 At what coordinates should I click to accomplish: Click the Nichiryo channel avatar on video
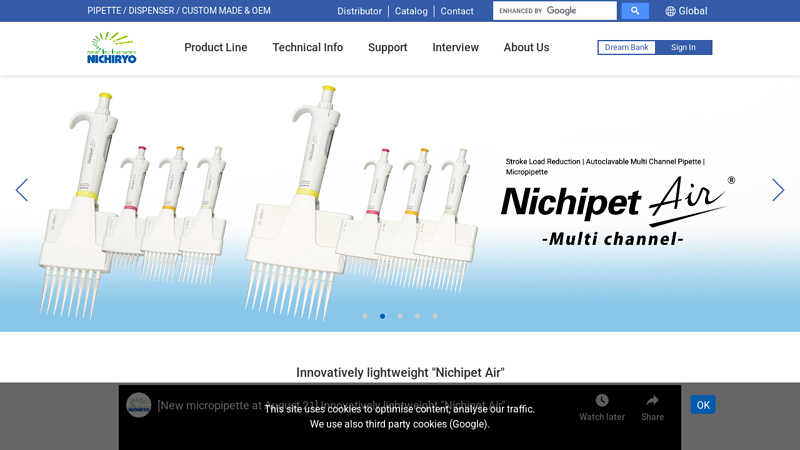(x=139, y=406)
